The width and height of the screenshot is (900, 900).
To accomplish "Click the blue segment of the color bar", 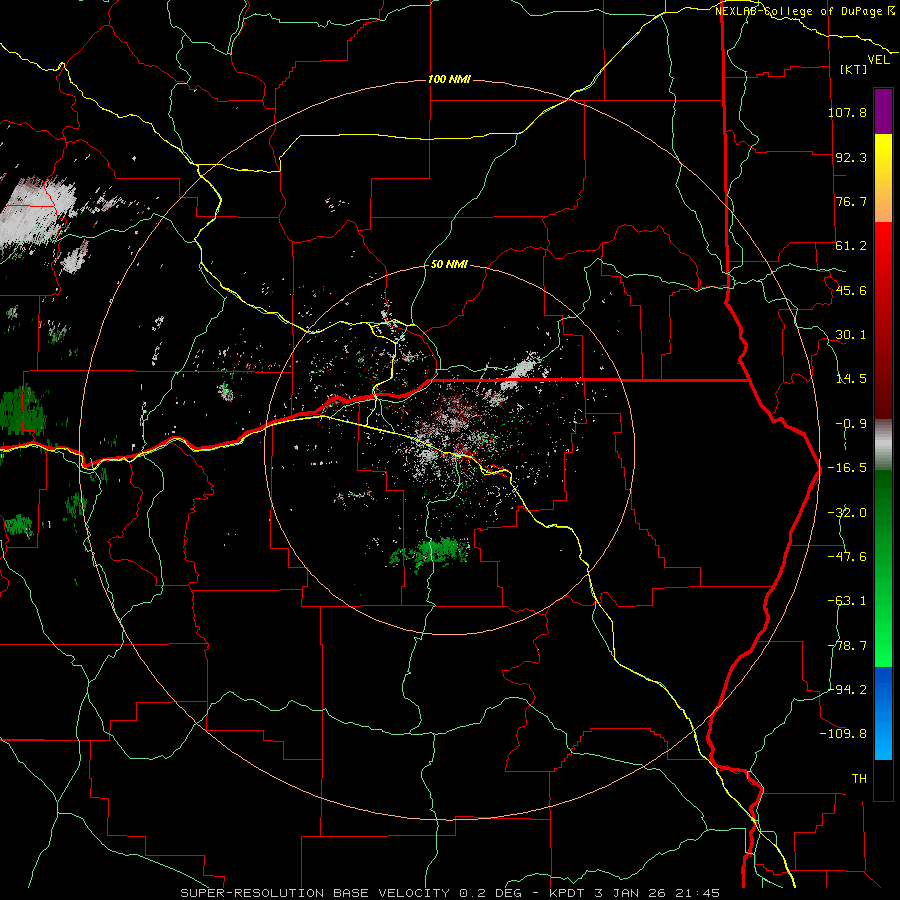I will pos(883,713).
